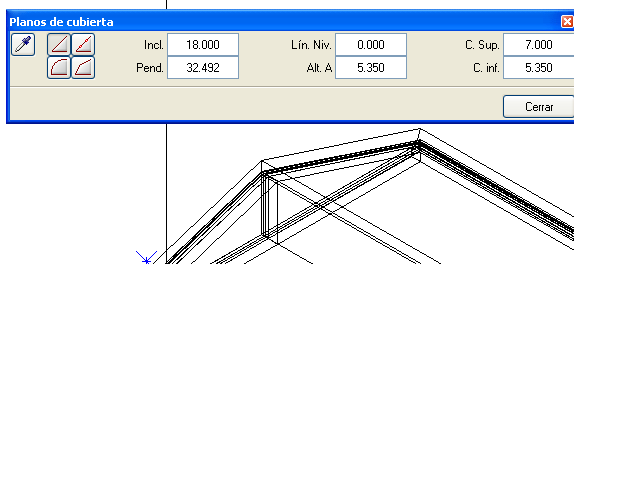Edit the C. inf. value 5.350
The width and height of the screenshot is (640, 480).
[538, 68]
